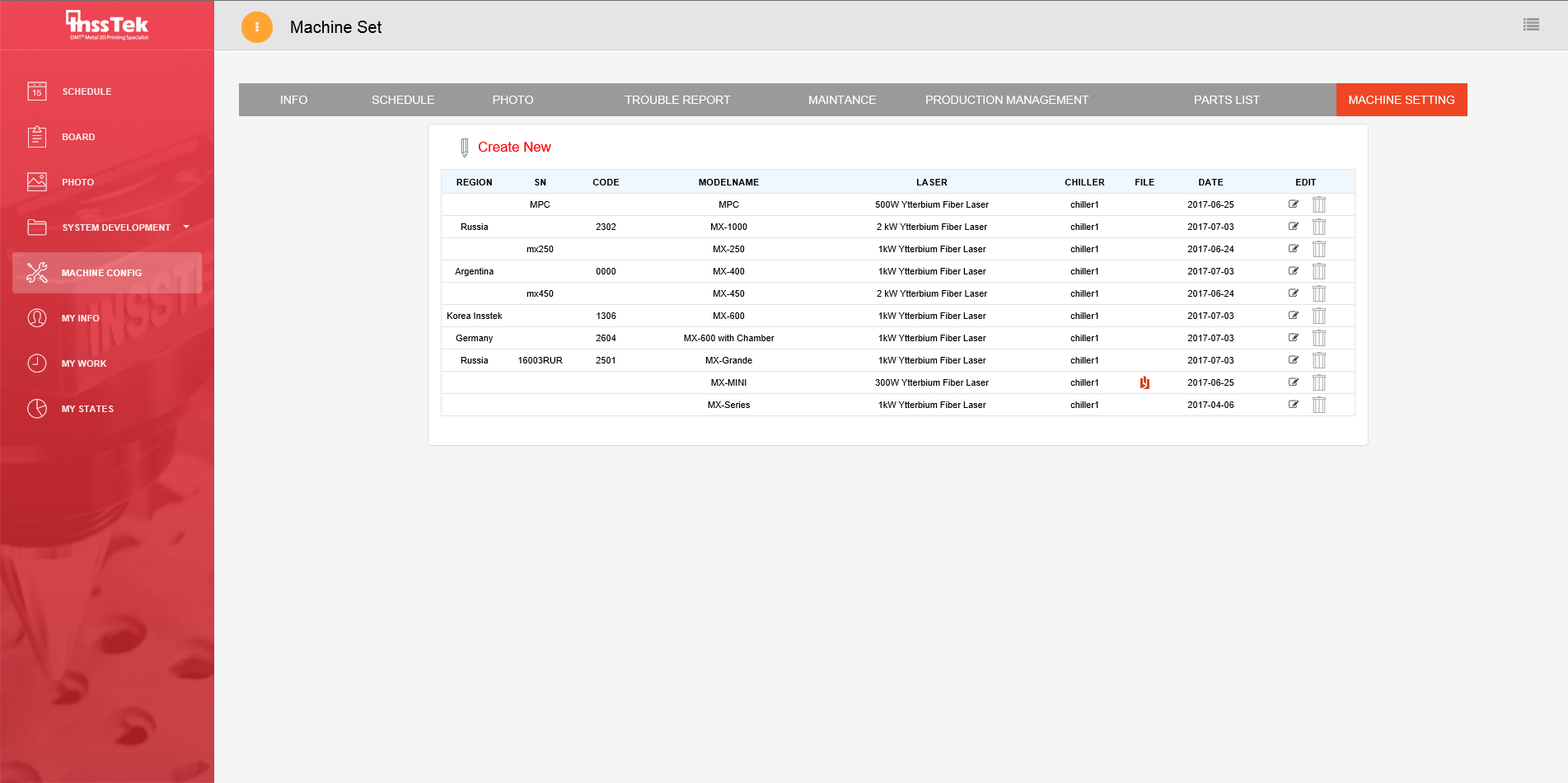Open My States in the sidebar
Screen dimensions: 1568x783
click(x=87, y=409)
